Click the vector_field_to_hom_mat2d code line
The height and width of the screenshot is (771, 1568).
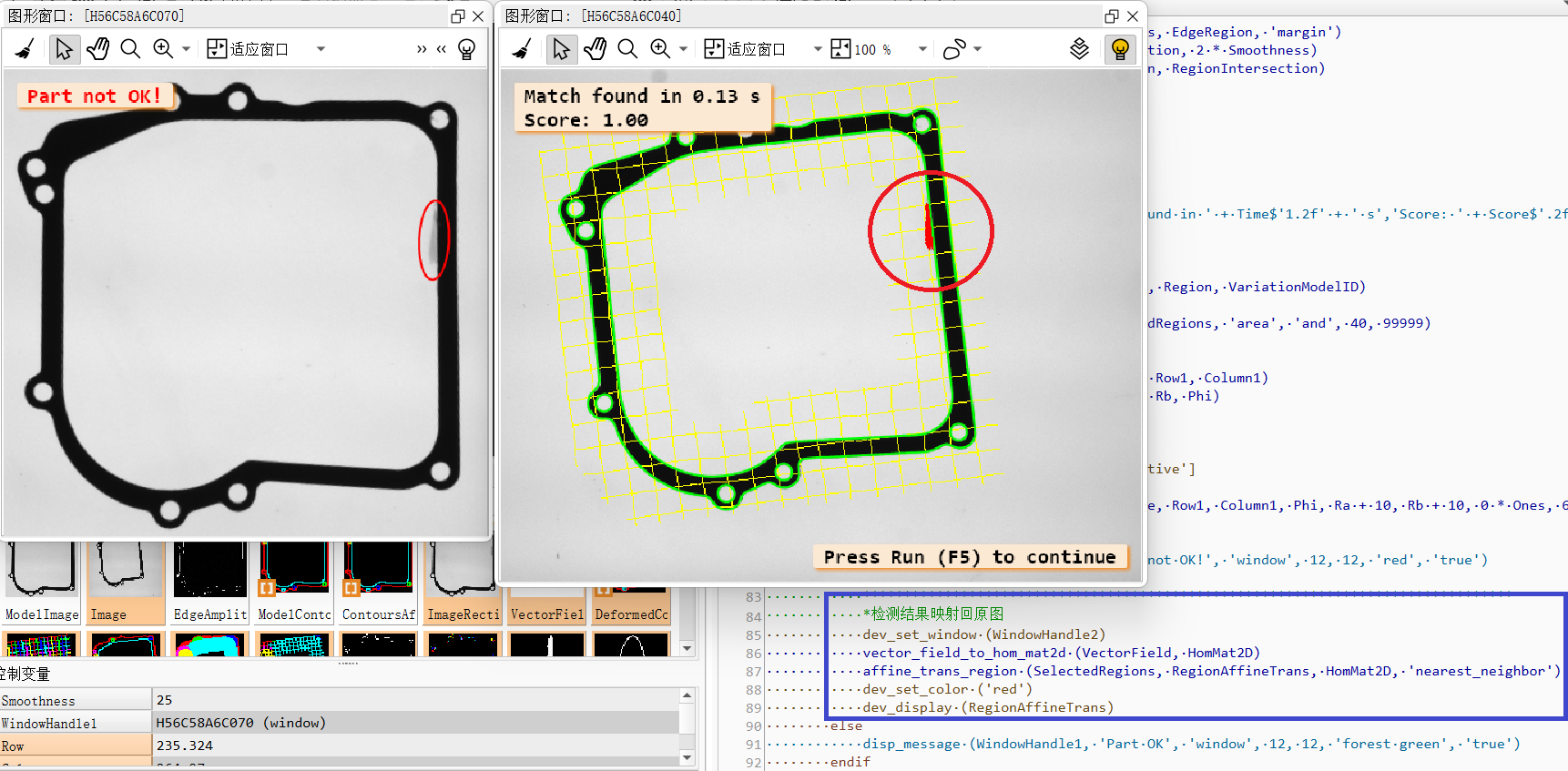click(1062, 653)
